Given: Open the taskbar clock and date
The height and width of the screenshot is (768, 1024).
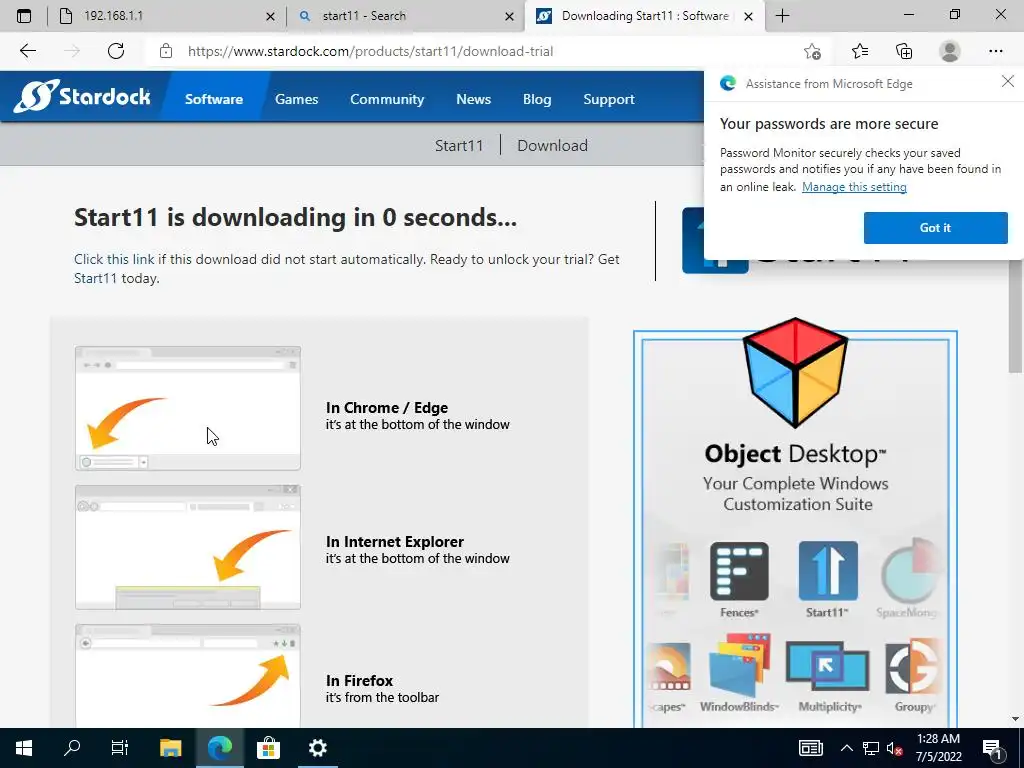Looking at the screenshot, I should click(938, 748).
